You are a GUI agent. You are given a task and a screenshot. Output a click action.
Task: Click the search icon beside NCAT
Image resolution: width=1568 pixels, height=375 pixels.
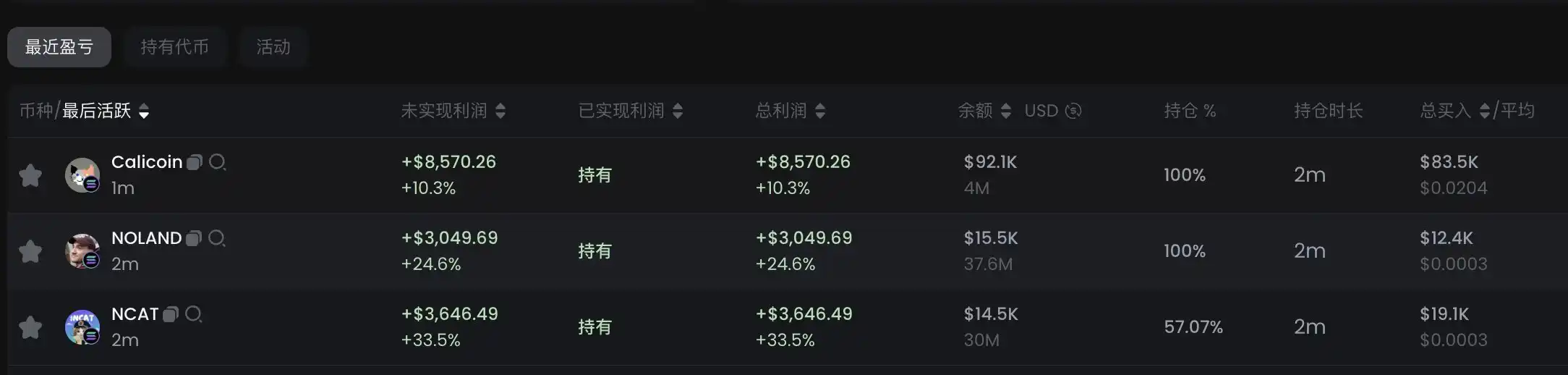tap(193, 314)
